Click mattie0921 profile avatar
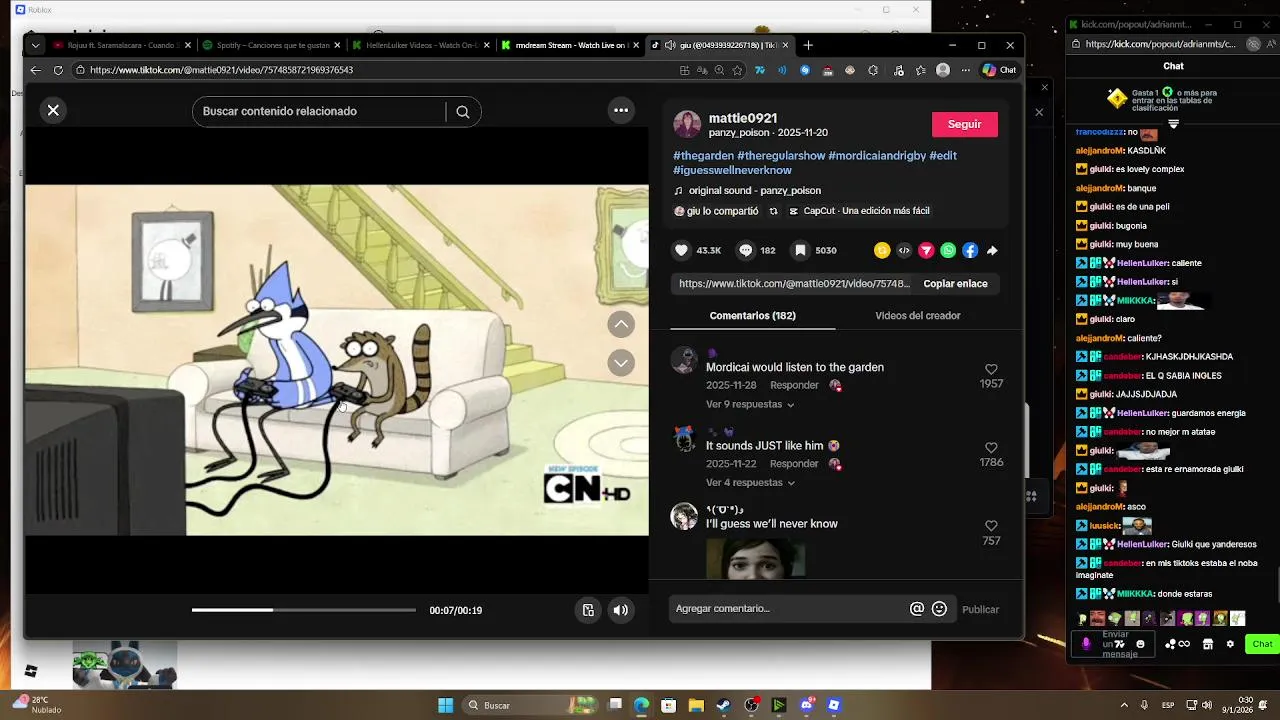This screenshot has width=1280, height=720. pyautogui.click(x=687, y=124)
